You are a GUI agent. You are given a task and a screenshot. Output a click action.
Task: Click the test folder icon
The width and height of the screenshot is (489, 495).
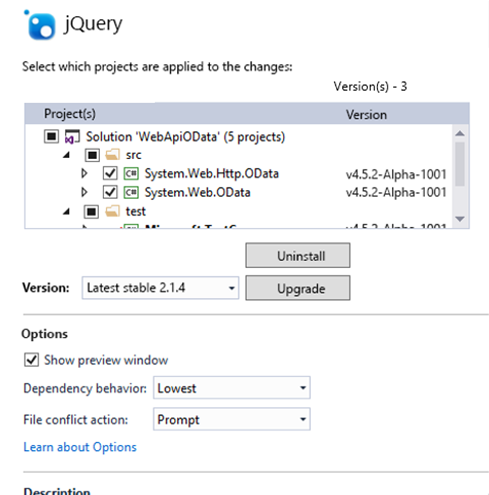(x=112, y=211)
